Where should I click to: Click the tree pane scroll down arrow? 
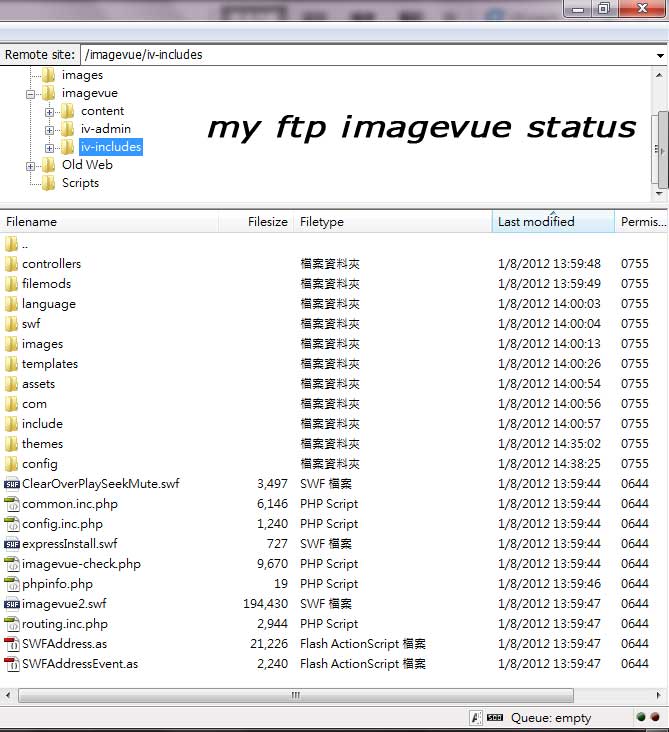(x=659, y=193)
